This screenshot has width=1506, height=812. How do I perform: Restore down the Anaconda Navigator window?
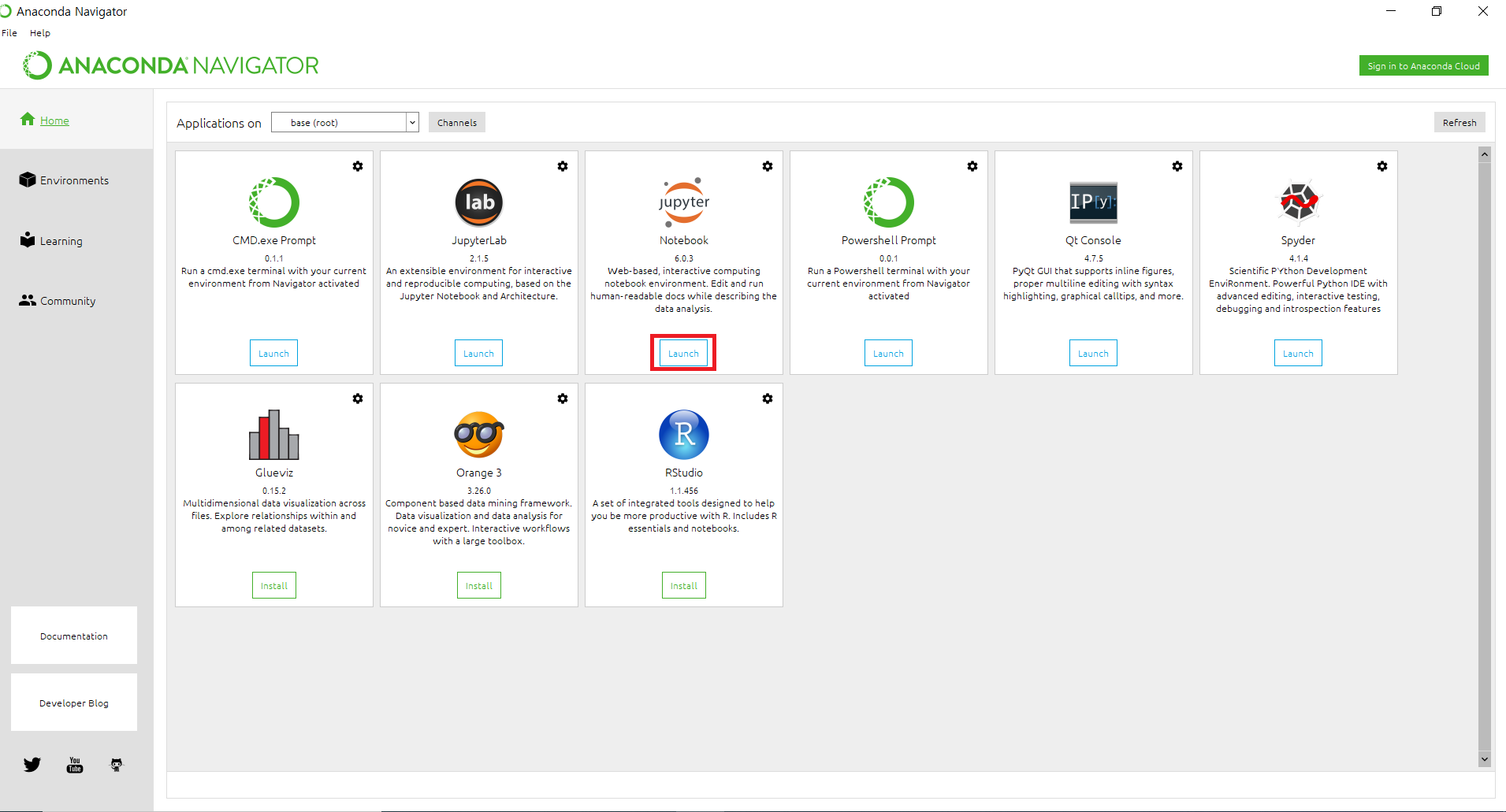pyautogui.click(x=1437, y=11)
